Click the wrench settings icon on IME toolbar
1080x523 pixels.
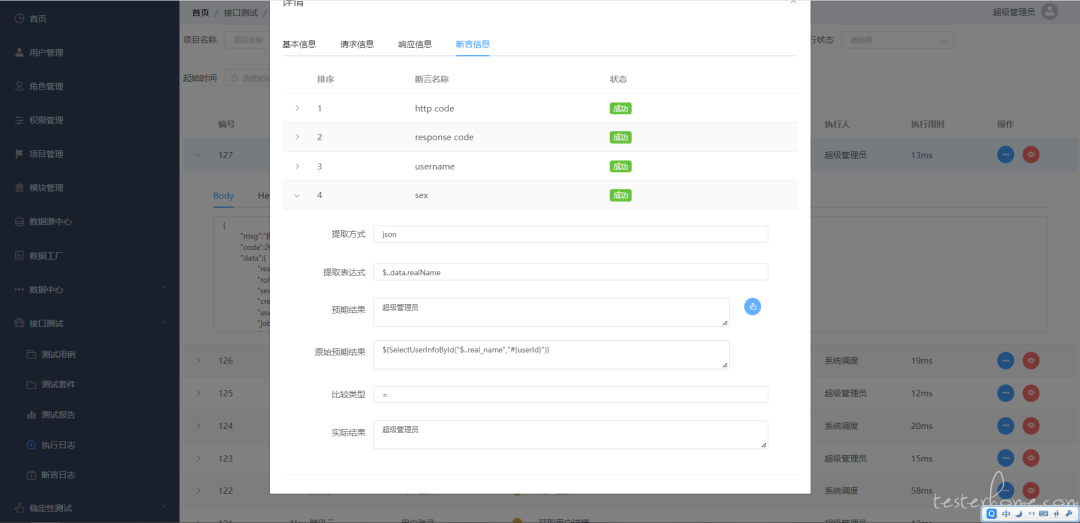pyautogui.click(x=1069, y=514)
